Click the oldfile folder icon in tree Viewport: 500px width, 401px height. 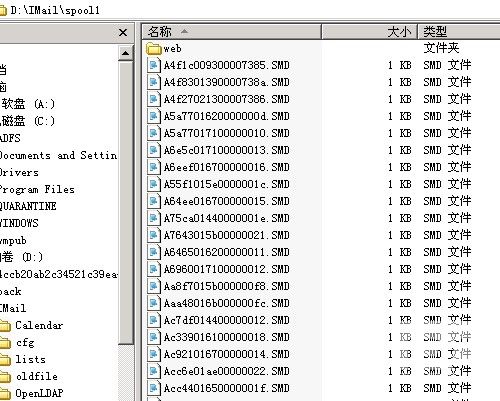tap(5, 377)
